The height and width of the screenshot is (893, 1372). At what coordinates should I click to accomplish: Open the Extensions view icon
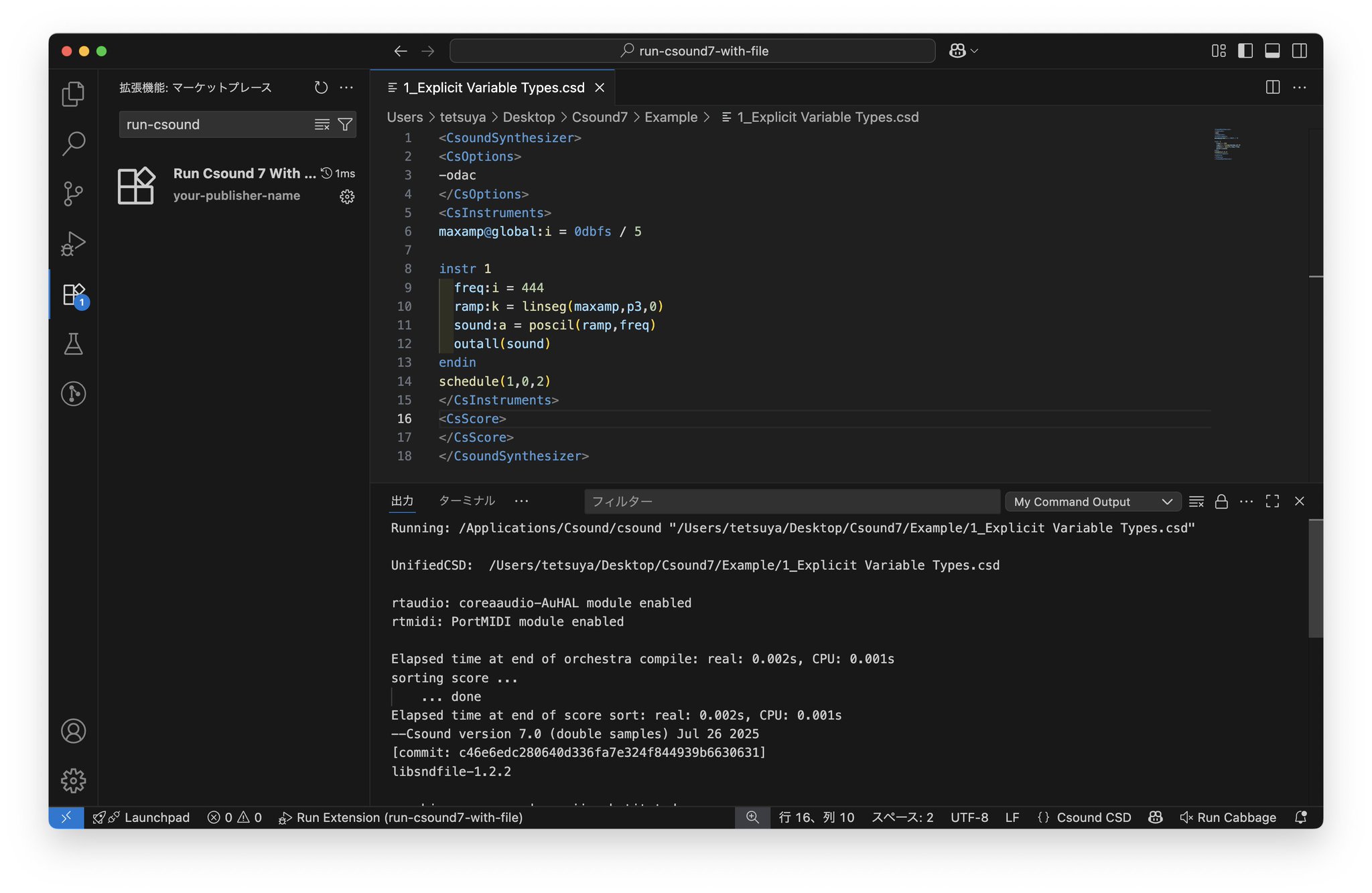pyautogui.click(x=73, y=294)
